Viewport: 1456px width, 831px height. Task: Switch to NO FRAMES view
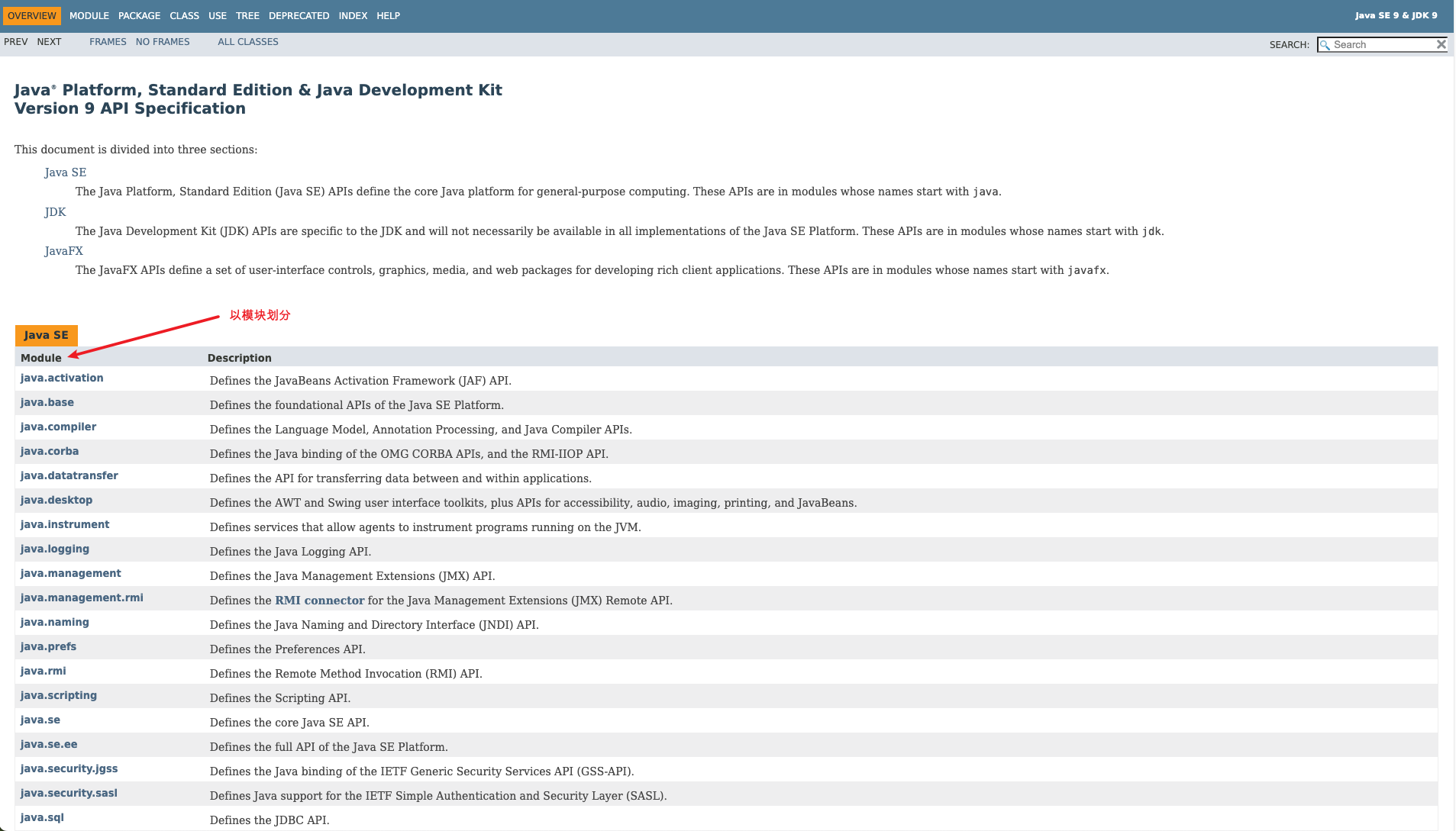(163, 42)
